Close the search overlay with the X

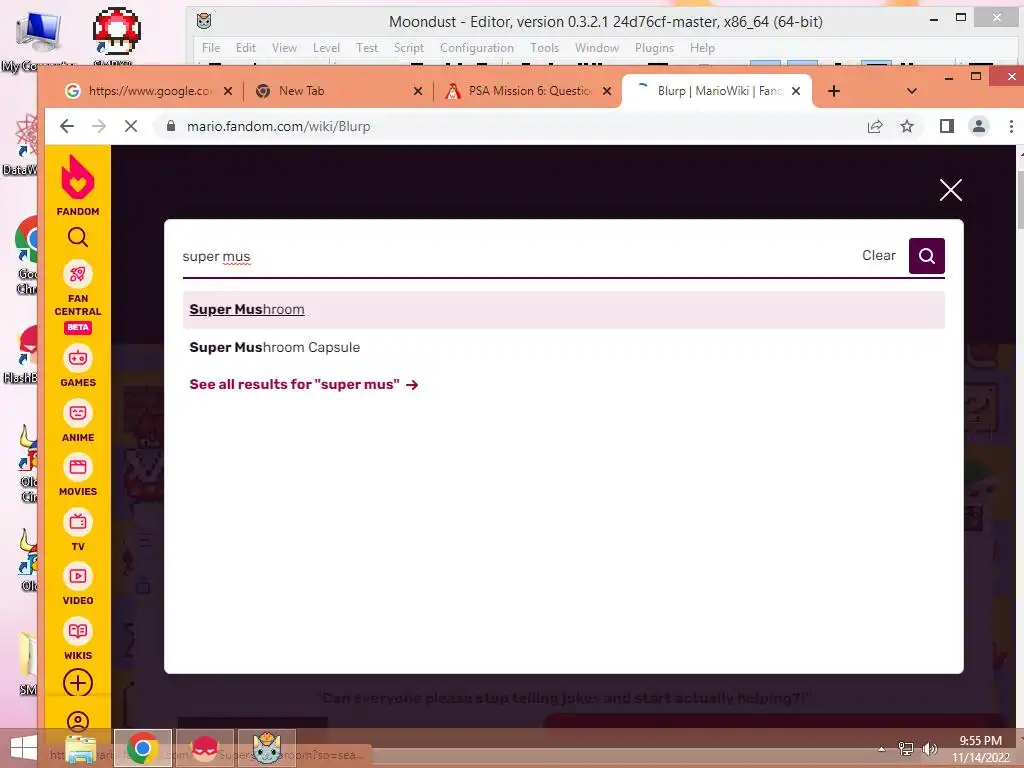(x=950, y=190)
